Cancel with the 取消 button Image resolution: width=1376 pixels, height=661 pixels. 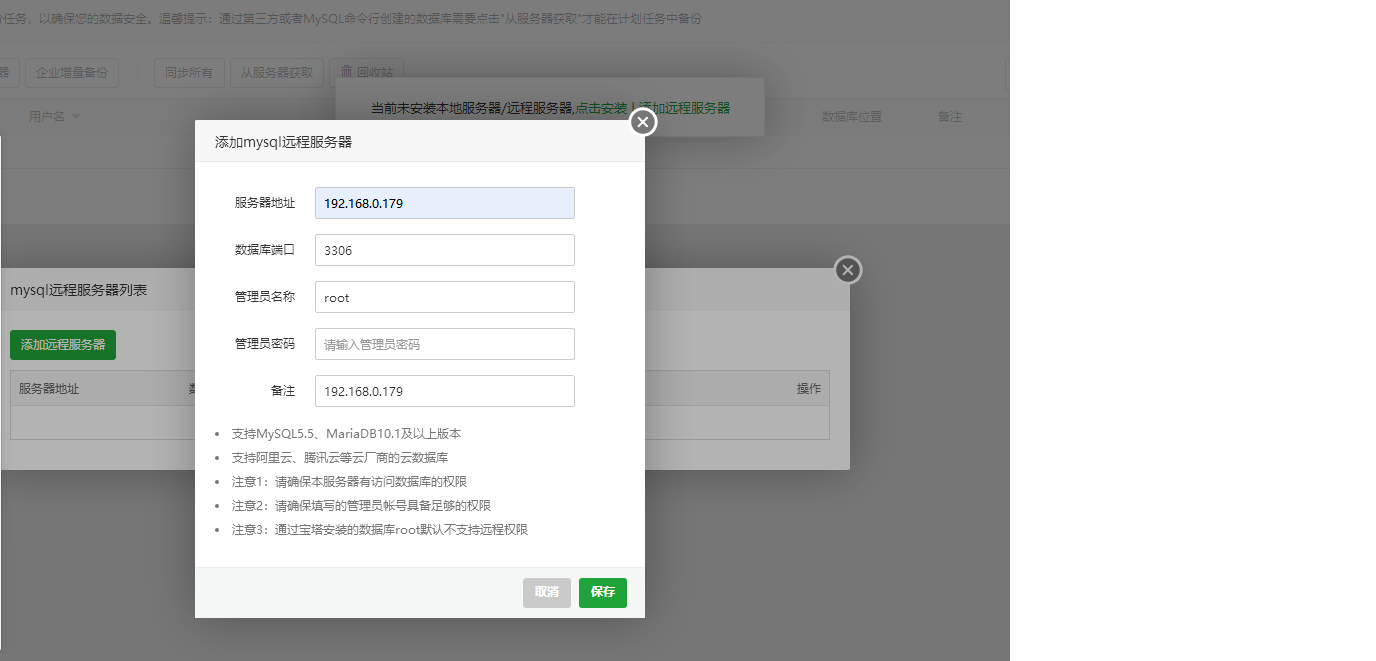[x=547, y=592]
